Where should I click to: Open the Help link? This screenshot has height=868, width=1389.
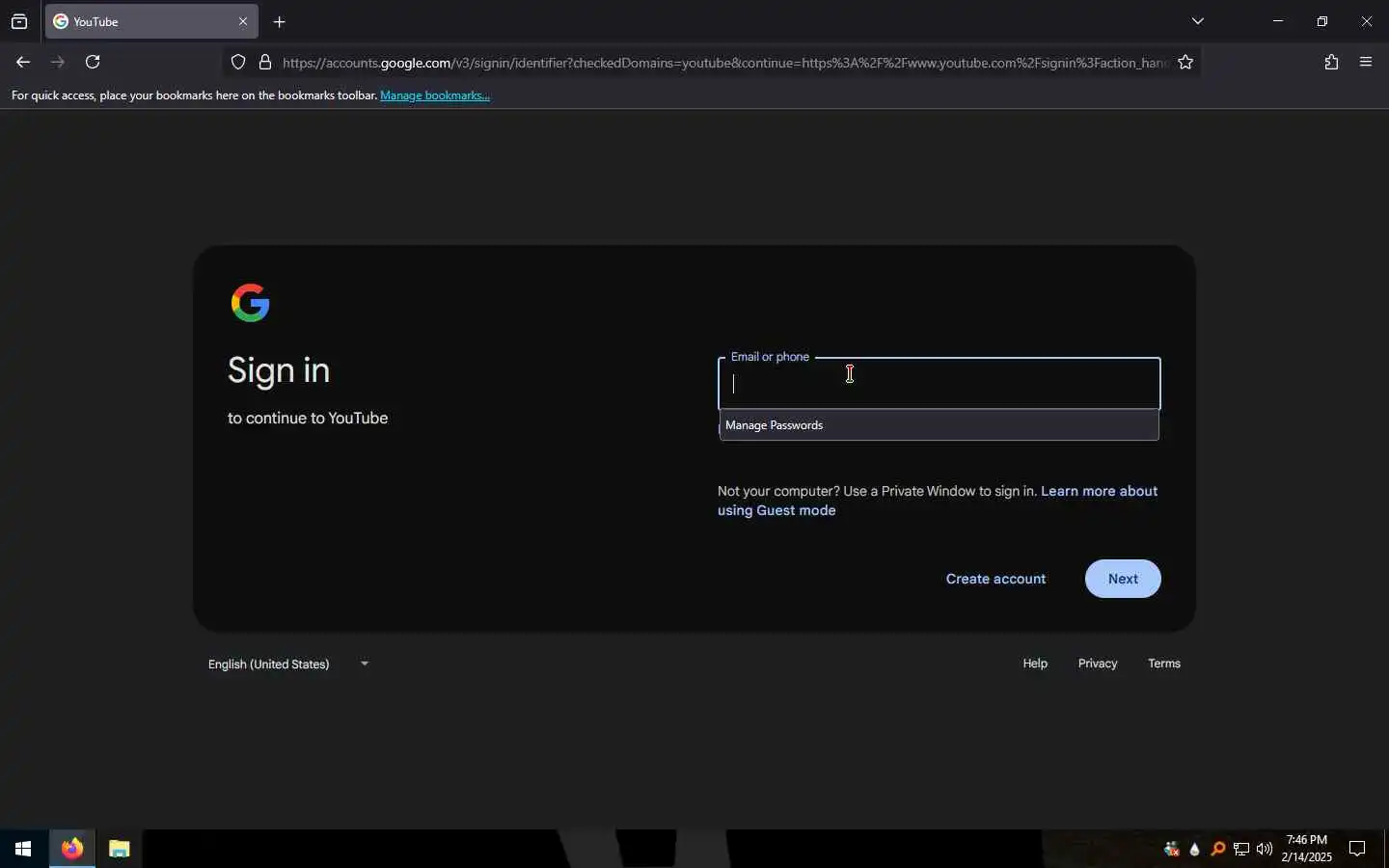1035,664
